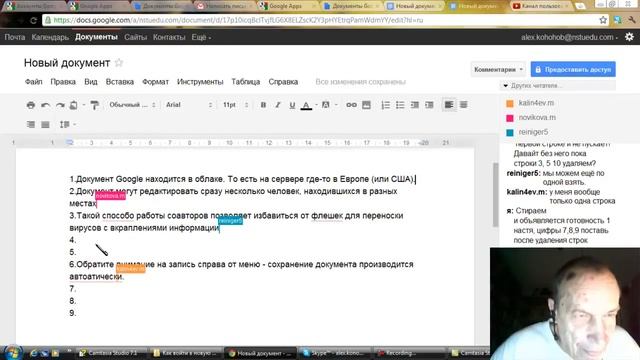
Task: Open the text background color picker
Action: point(326,105)
